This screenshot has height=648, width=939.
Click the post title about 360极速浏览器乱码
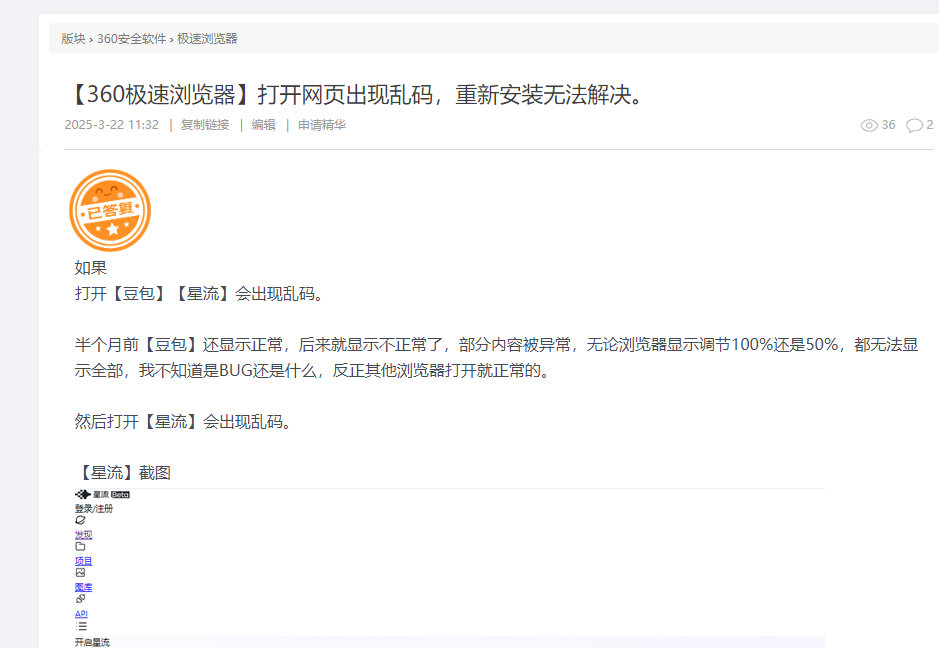(x=355, y=95)
